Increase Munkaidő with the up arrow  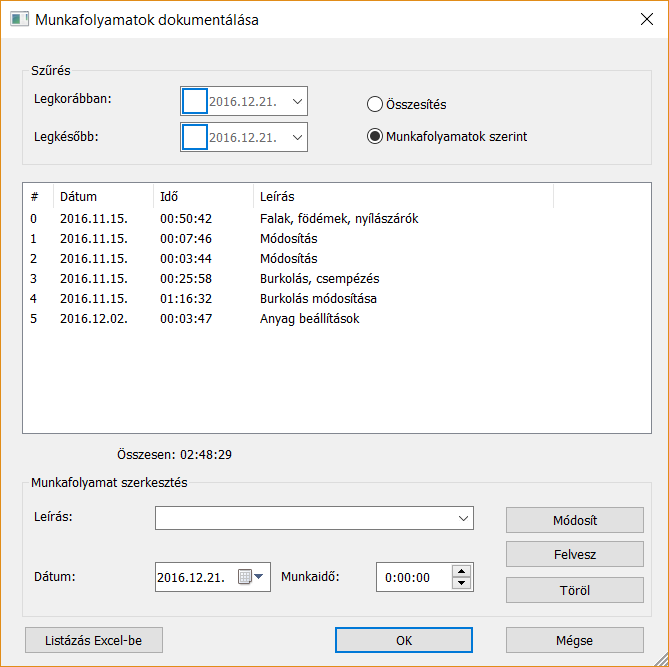[x=461, y=571]
